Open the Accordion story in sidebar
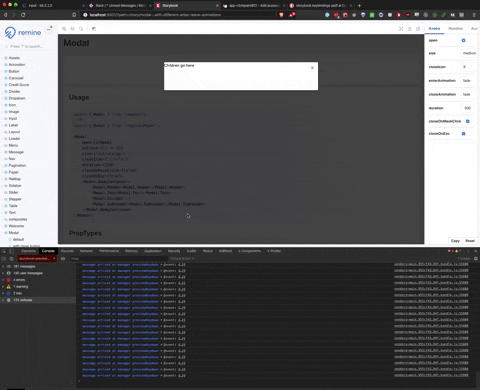This screenshot has height=390, width=480. (17, 65)
